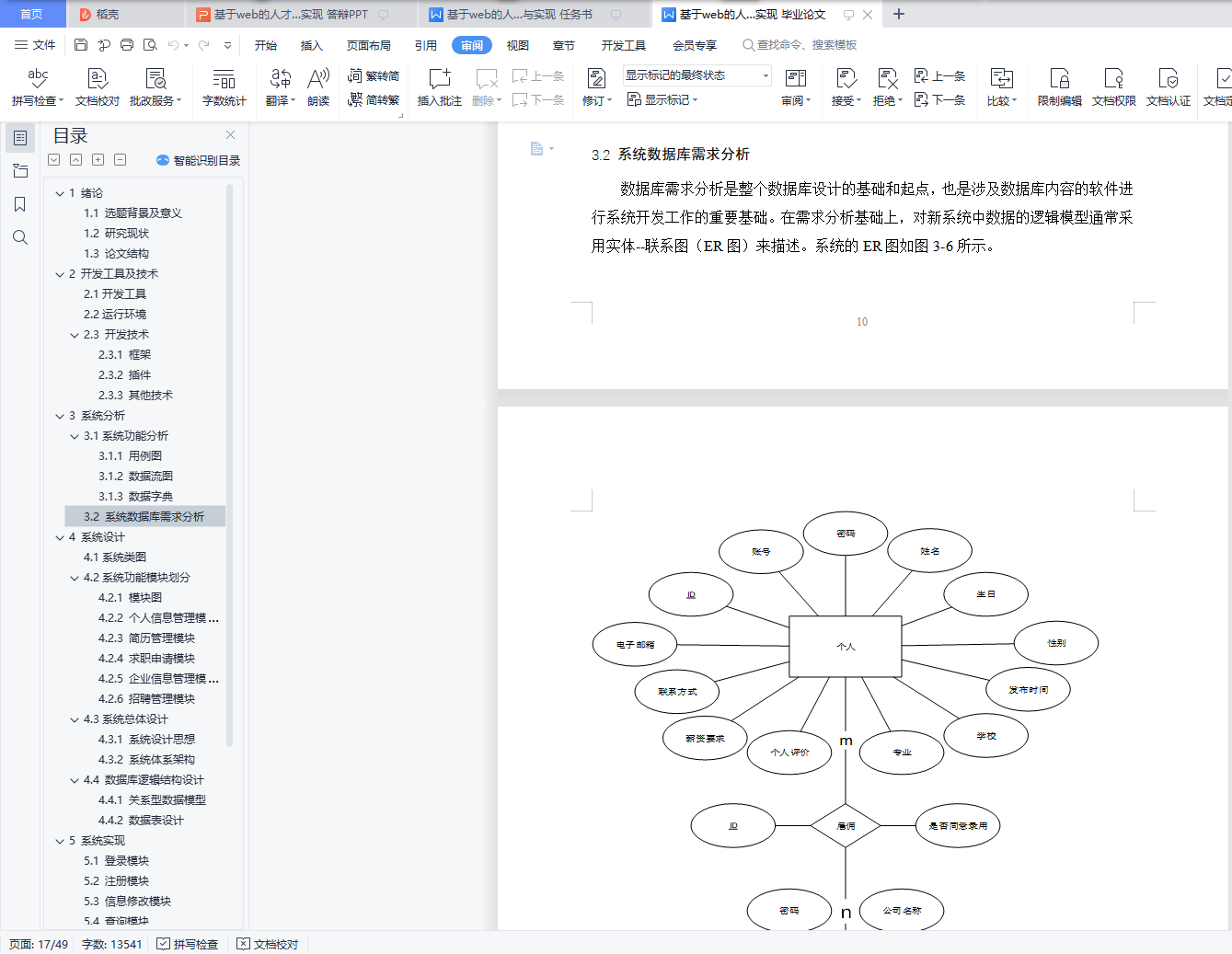Collapse the '1 绪论' outline node
1232x954 pixels.
(60, 193)
